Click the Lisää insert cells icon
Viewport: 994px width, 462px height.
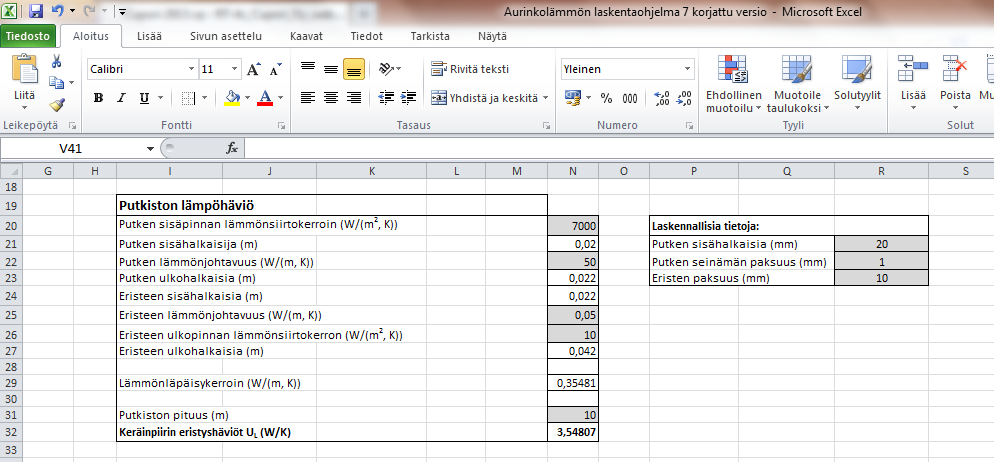coord(913,68)
